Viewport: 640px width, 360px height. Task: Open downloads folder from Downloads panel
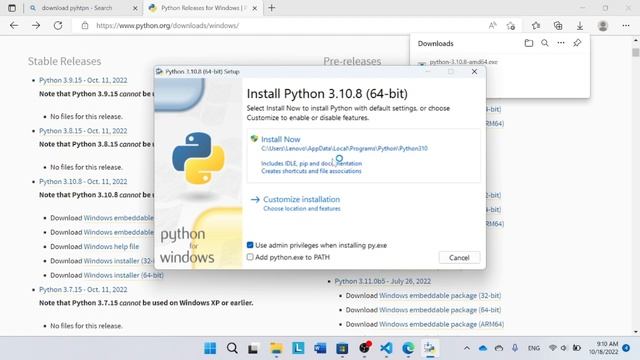[x=529, y=43]
